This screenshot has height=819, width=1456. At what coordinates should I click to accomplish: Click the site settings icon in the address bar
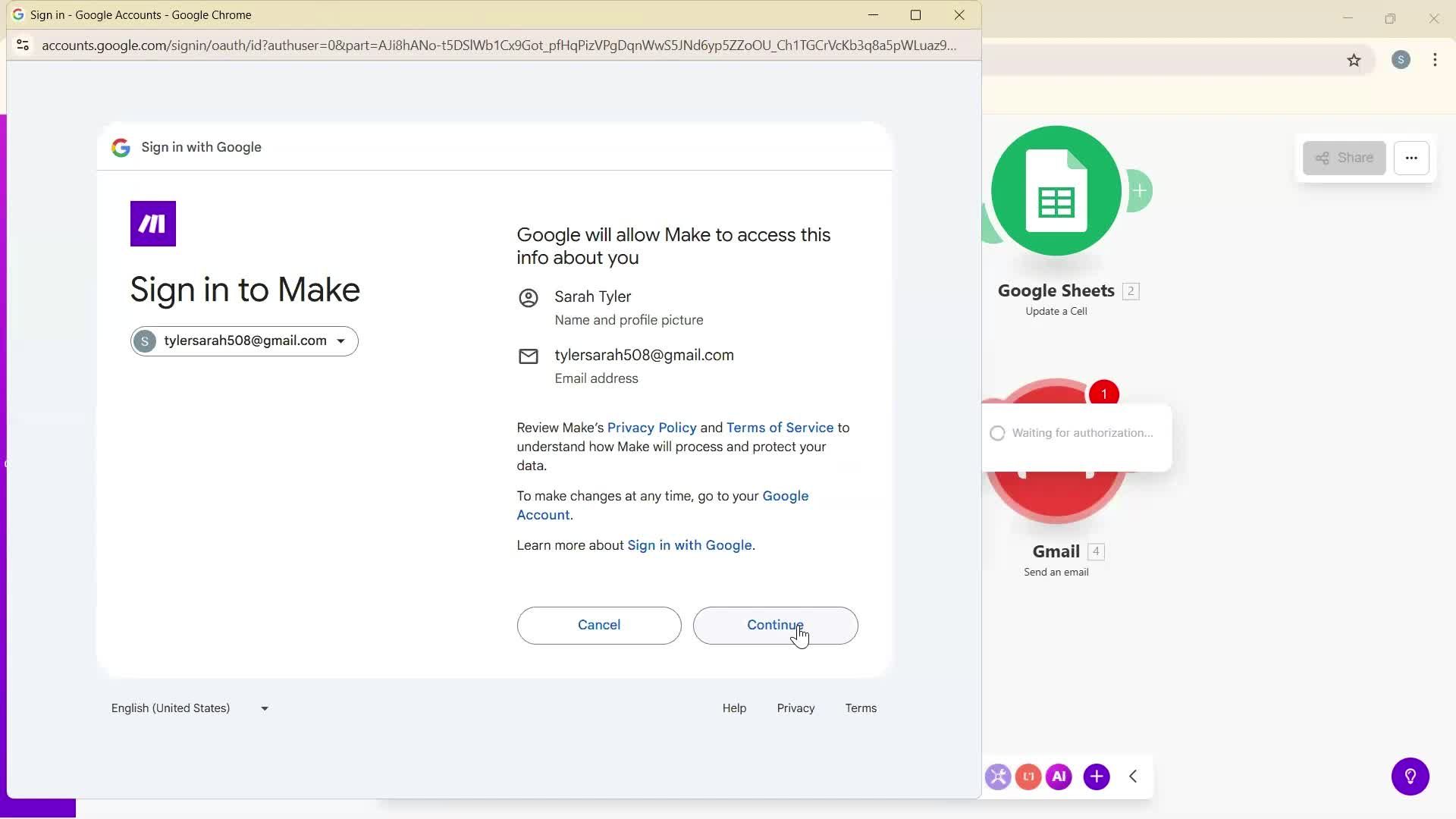point(23,45)
